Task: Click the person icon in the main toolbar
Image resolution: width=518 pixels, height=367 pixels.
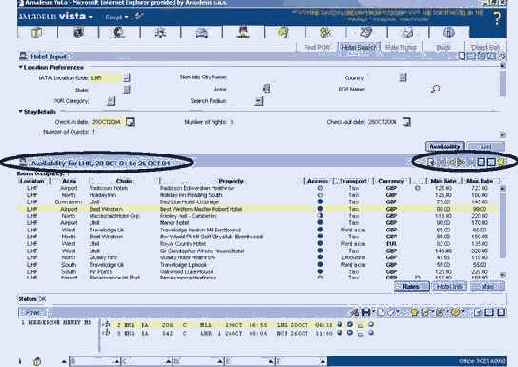Action: click(243, 33)
